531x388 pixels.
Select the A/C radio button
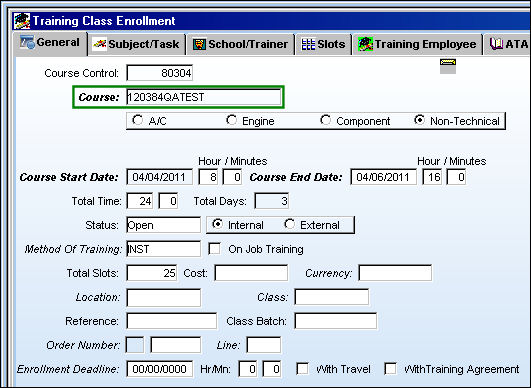(137, 120)
